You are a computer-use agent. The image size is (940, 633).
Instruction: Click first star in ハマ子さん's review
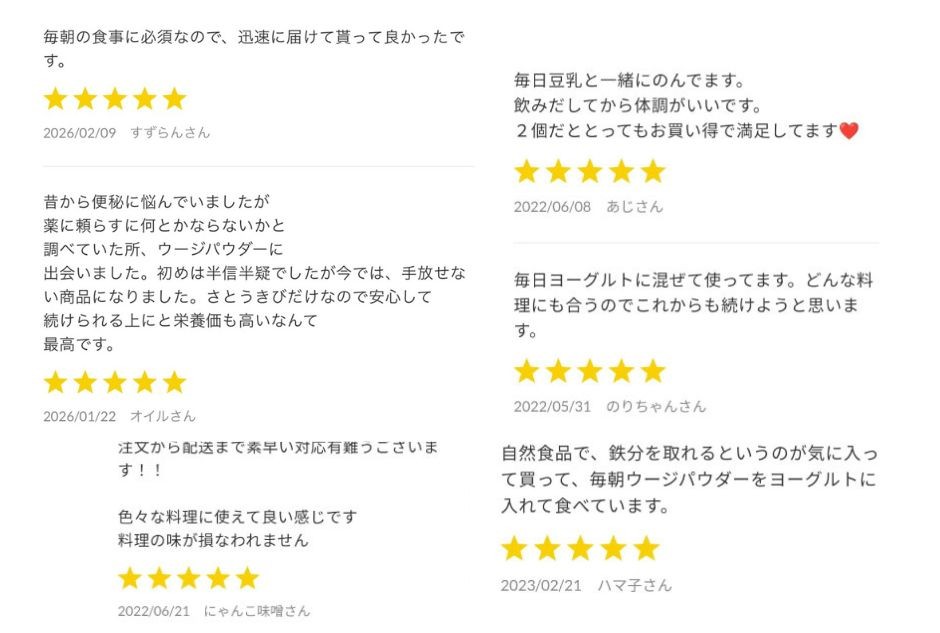click(x=514, y=548)
